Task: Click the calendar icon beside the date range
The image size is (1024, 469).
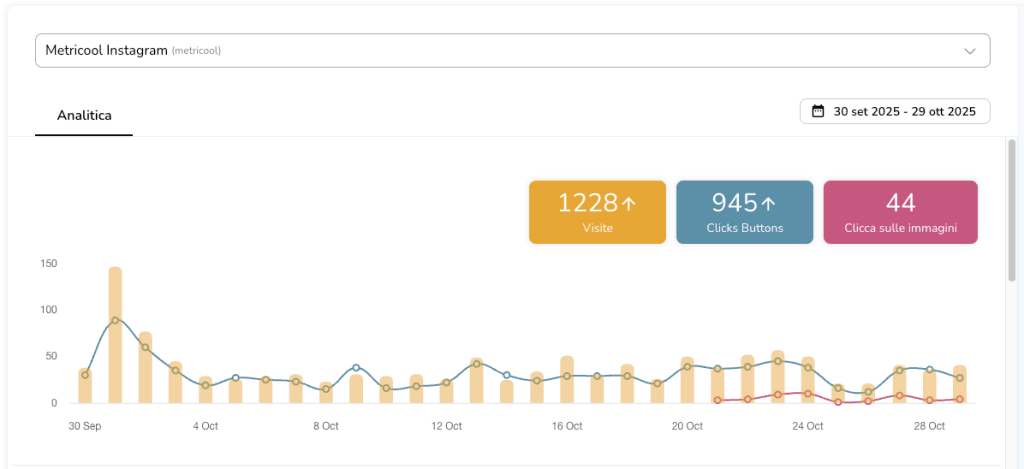Action: click(818, 111)
